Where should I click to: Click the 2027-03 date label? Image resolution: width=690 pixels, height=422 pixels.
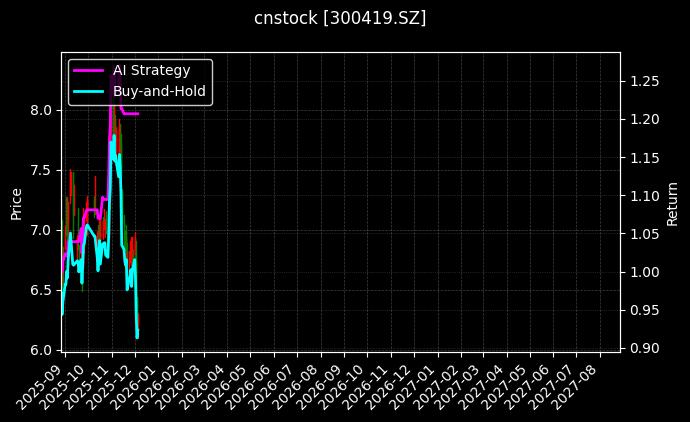[x=459, y=386]
